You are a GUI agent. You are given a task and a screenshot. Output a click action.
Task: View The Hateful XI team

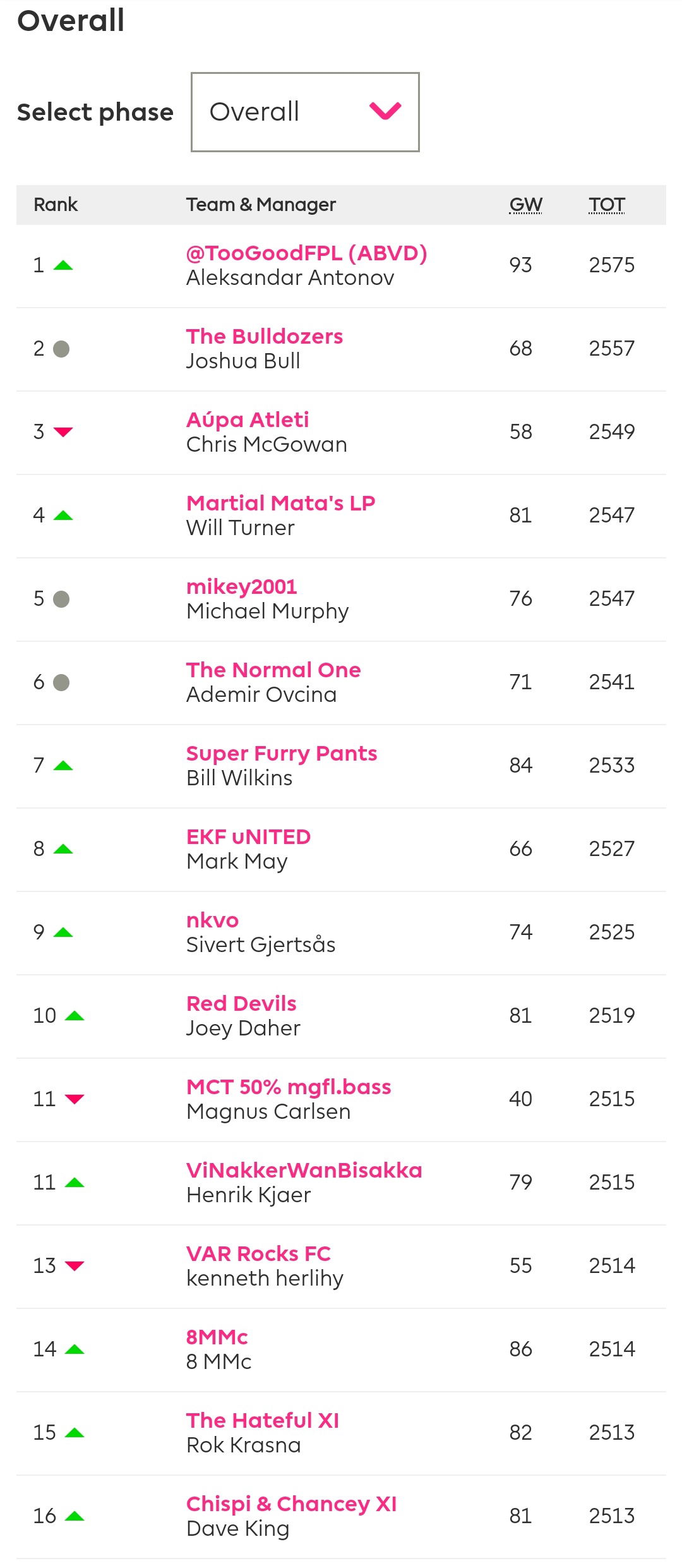(263, 1421)
